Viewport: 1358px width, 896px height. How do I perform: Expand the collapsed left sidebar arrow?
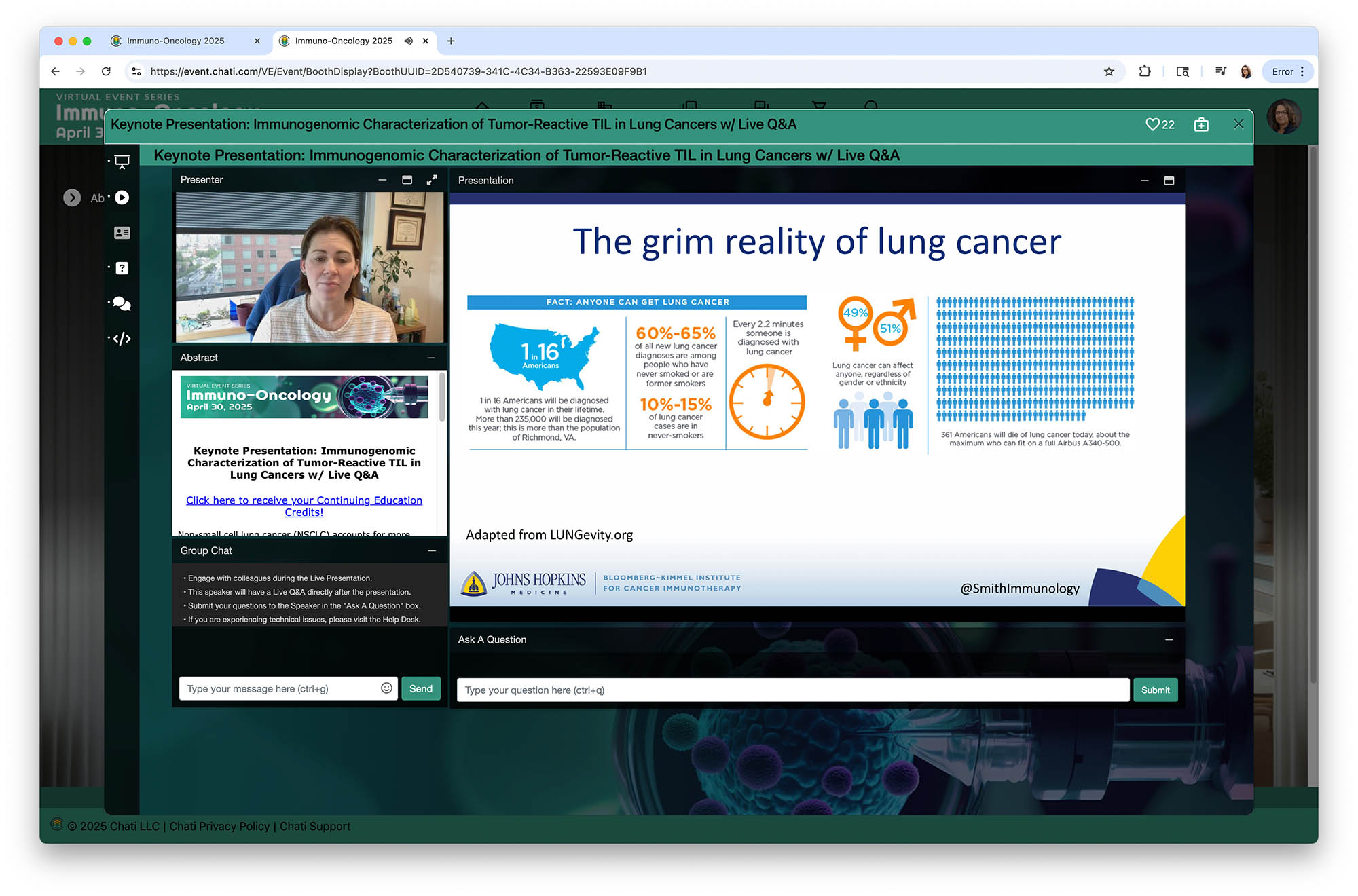pyautogui.click(x=72, y=198)
